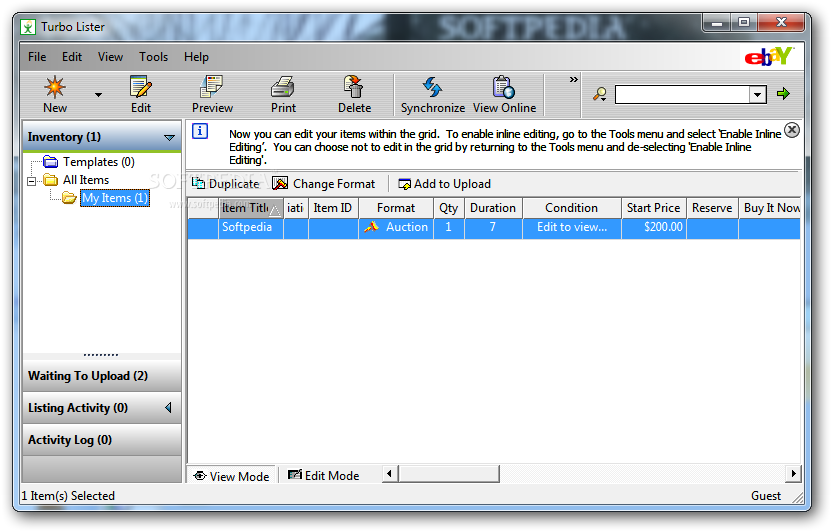Image resolution: width=832 pixels, height=532 pixels.
Task: Click the Qty column header
Action: (448, 208)
